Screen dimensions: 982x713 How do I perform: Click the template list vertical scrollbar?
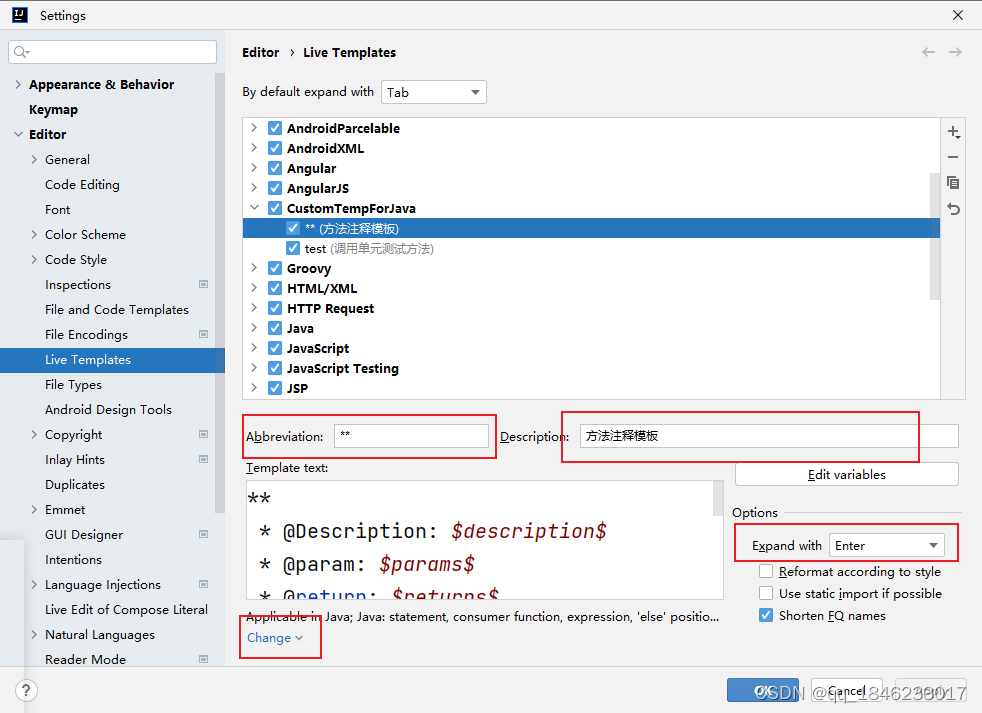(x=934, y=237)
